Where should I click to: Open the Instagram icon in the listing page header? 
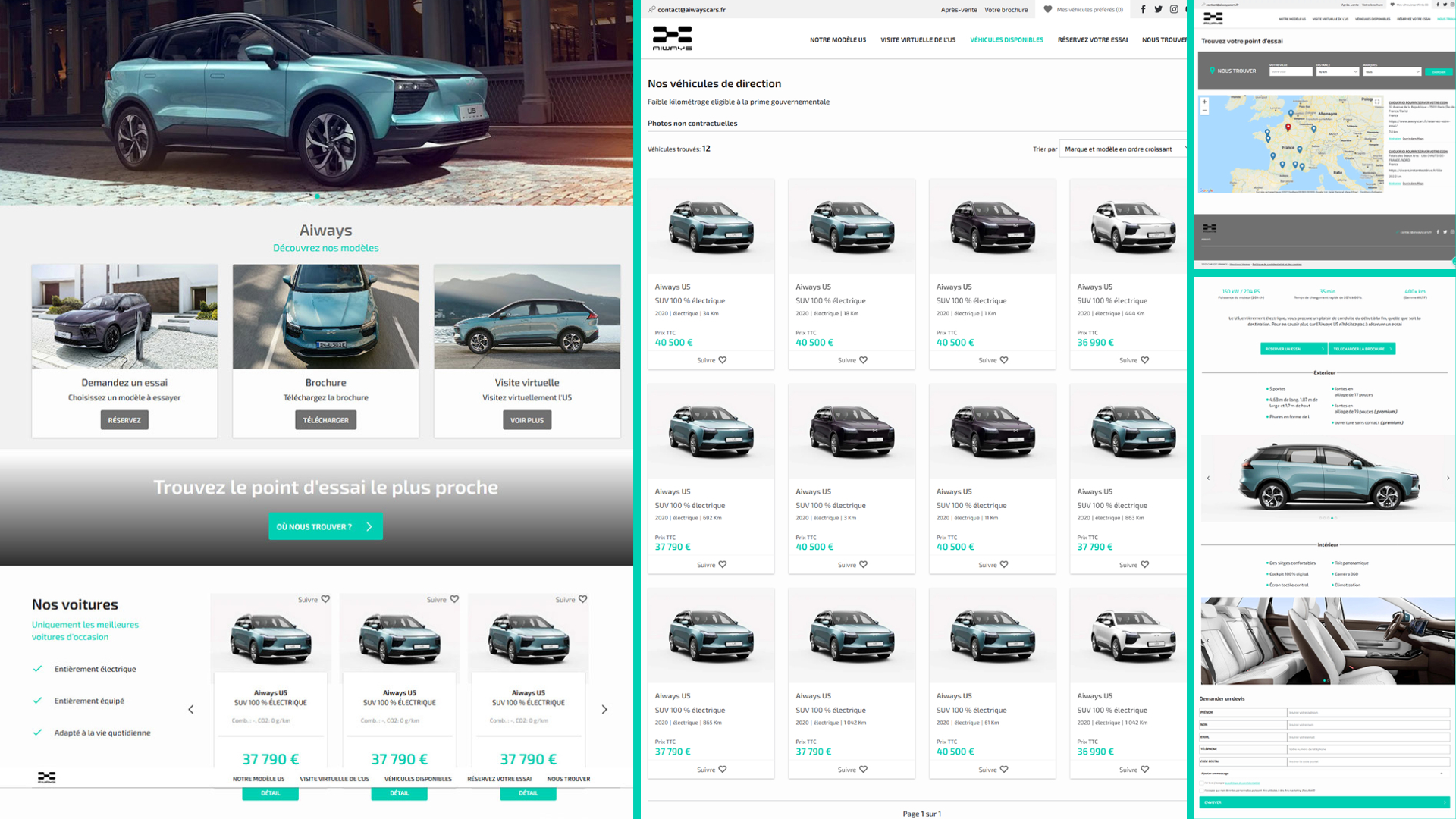(1174, 9)
